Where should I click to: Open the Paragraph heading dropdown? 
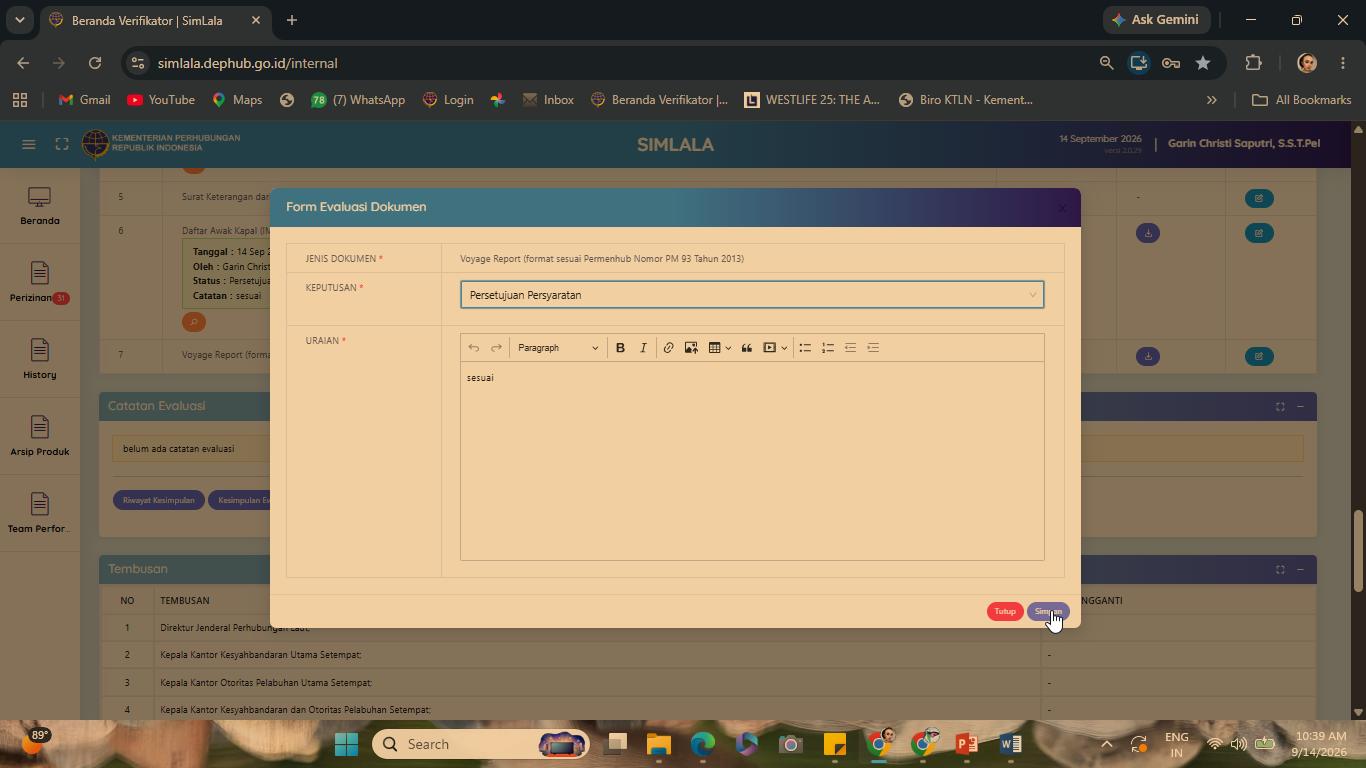coord(557,348)
